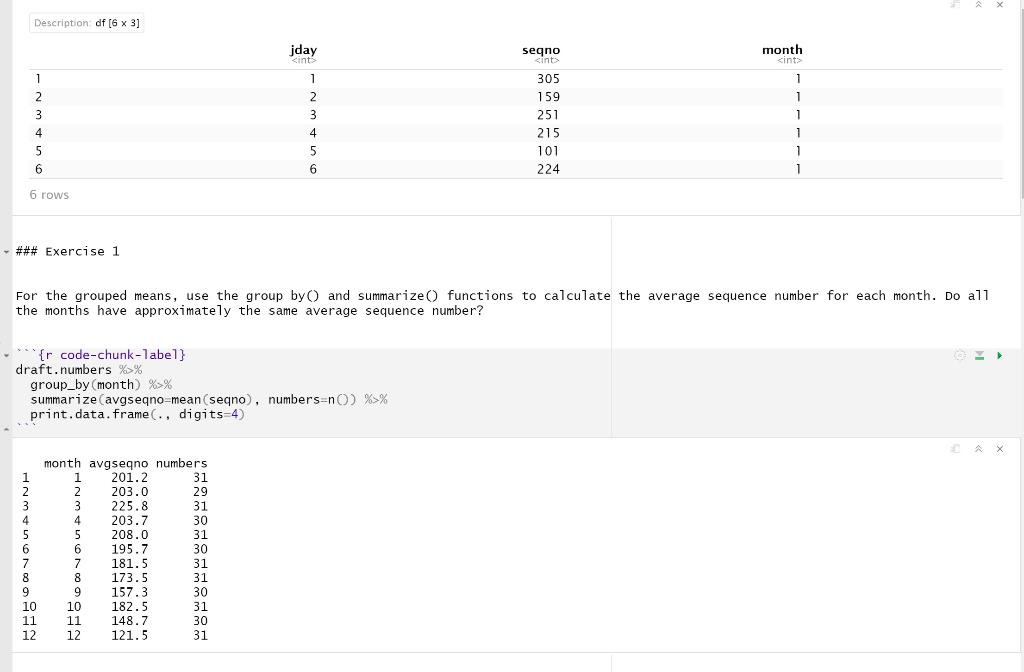The width and height of the screenshot is (1024, 672).
Task: Run the current code chunk
Action: (x=999, y=355)
